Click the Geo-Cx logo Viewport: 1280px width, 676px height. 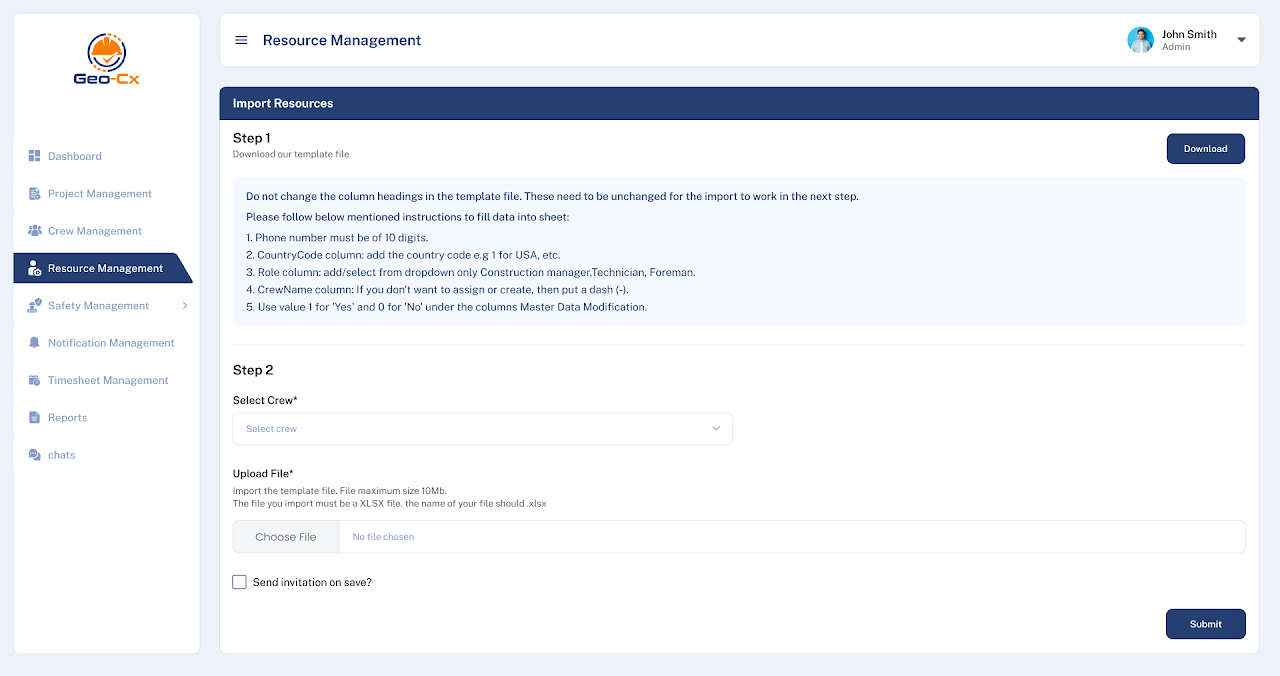tap(106, 60)
